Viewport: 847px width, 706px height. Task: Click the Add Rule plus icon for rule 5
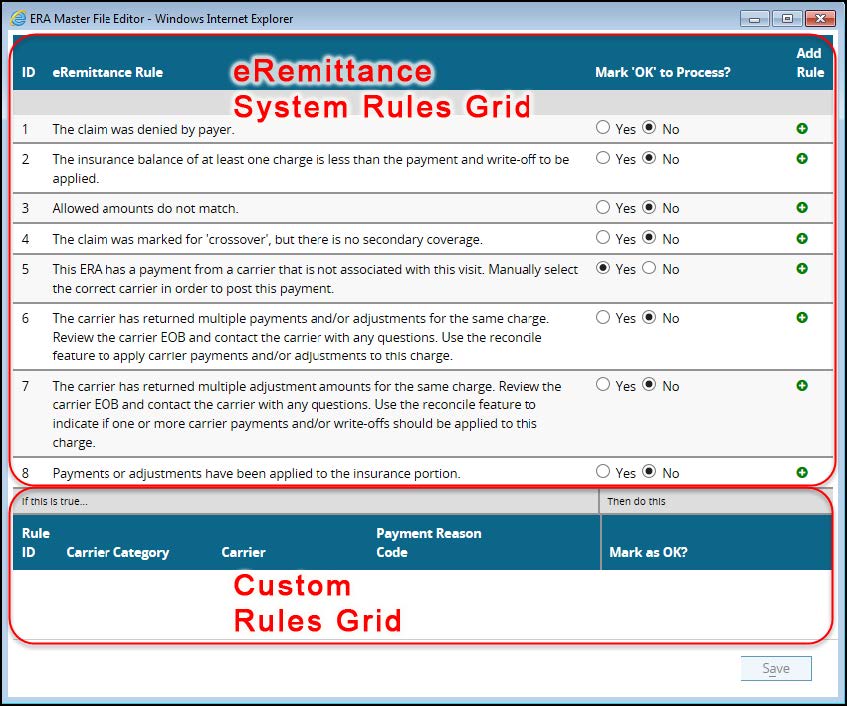coord(802,269)
